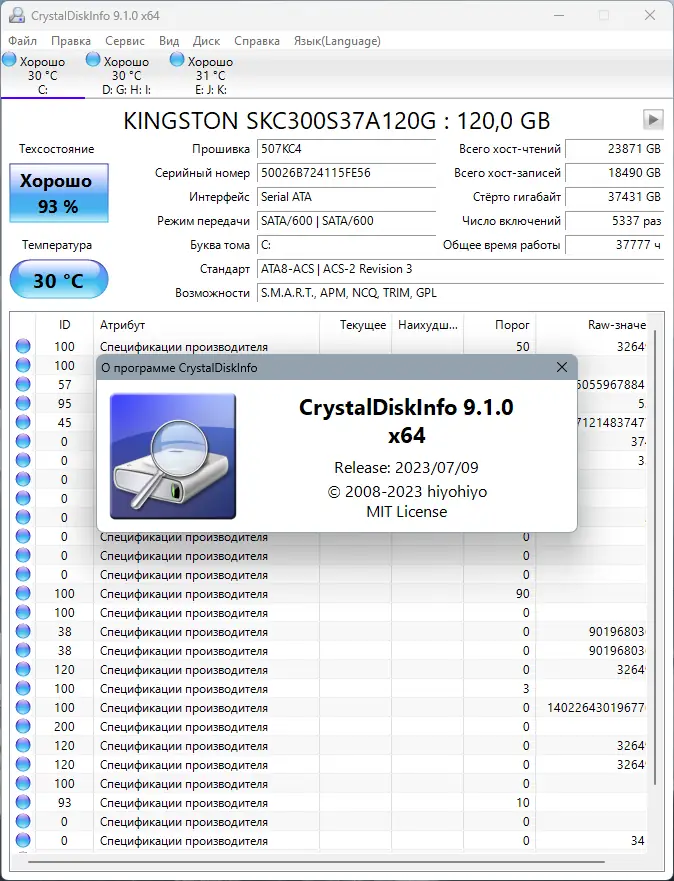Click the Стандарт field ATA8-ACS | ACS-2 Revision 3
This screenshot has width=674, height=881.
coord(461,269)
